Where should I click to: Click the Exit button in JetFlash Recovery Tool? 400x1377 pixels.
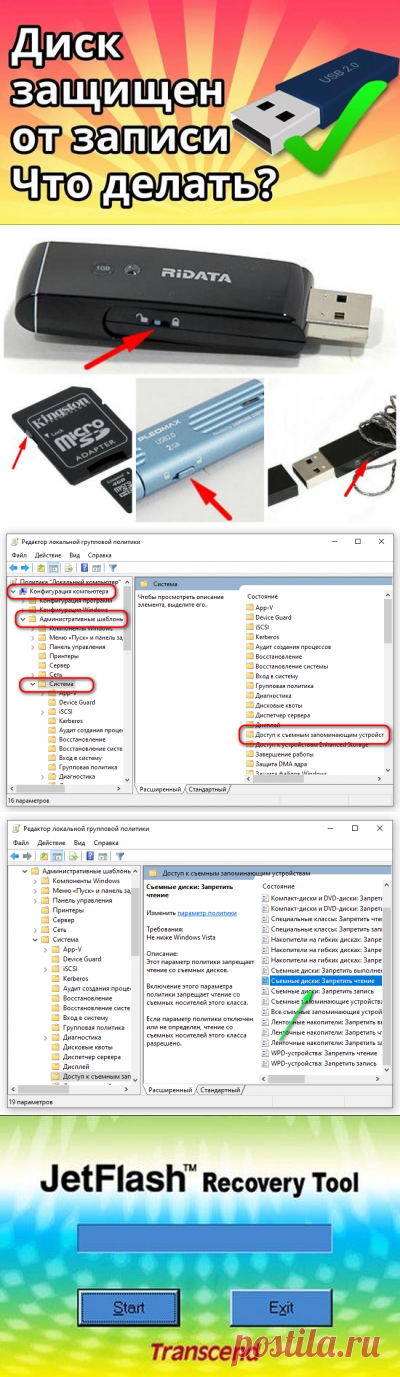[x=281, y=1307]
